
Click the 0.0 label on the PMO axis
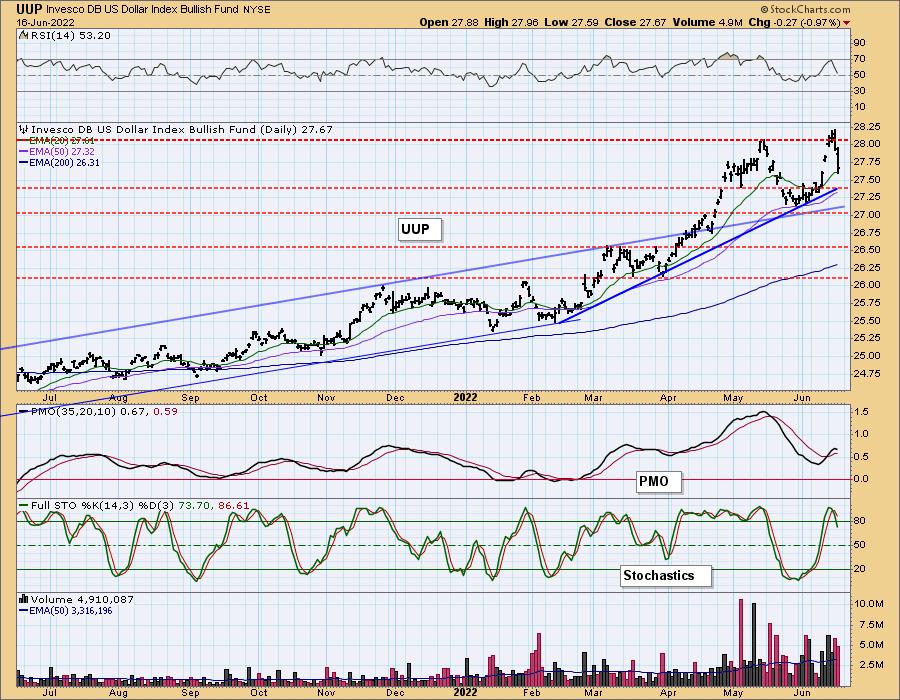[861, 479]
